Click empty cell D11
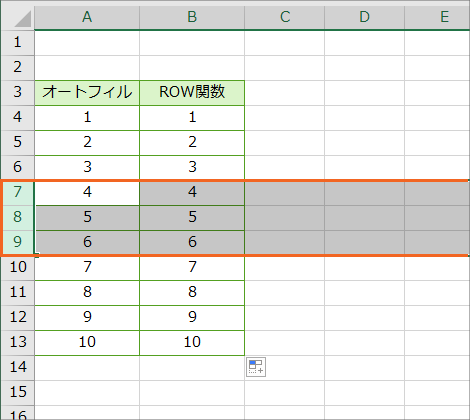The image size is (470, 420). point(364,293)
